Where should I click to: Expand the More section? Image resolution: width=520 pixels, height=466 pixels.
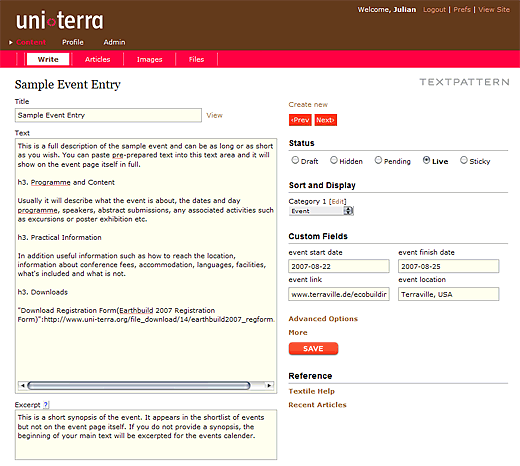click(298, 333)
